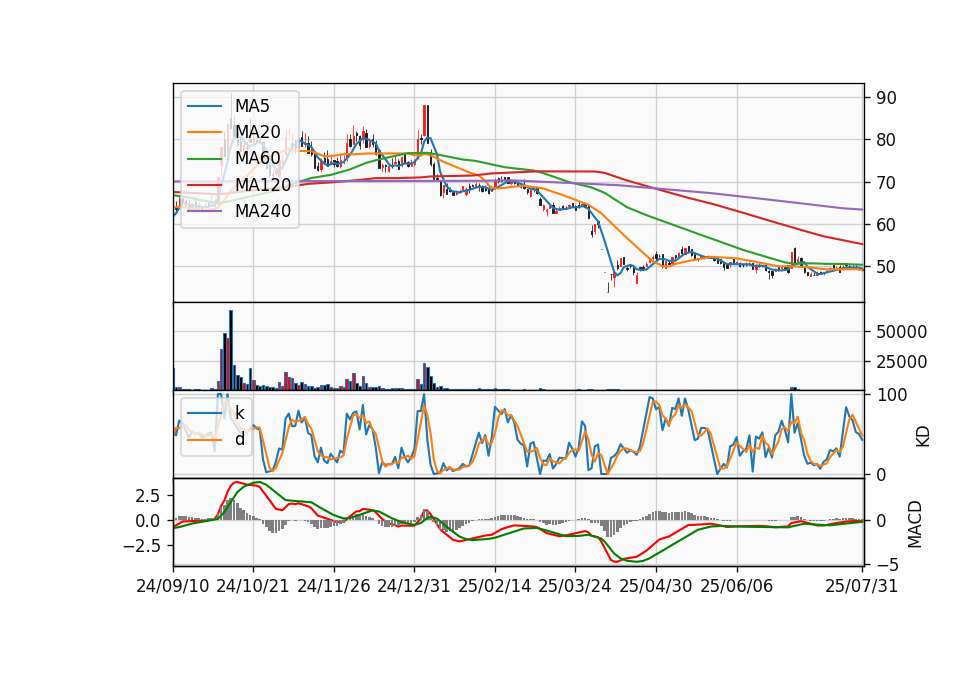Click the 'k' legend entry in KD panel
Screen dimensions: 960x690
(x=239, y=413)
